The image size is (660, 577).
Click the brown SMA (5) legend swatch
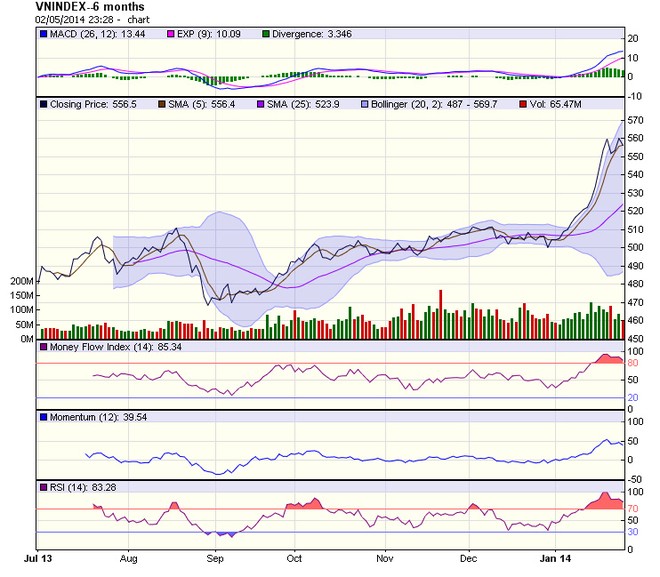164,103
